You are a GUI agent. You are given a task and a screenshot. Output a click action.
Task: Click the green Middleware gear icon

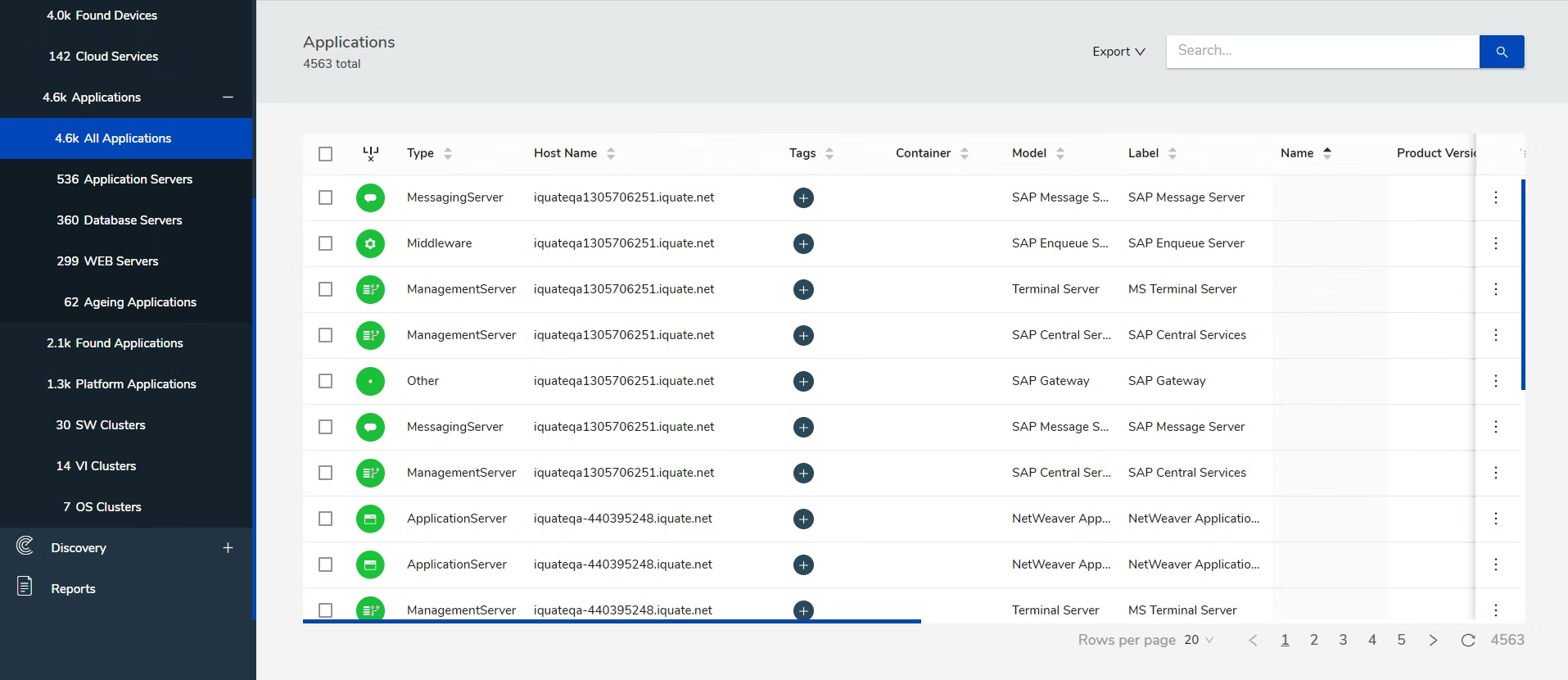[x=370, y=243]
